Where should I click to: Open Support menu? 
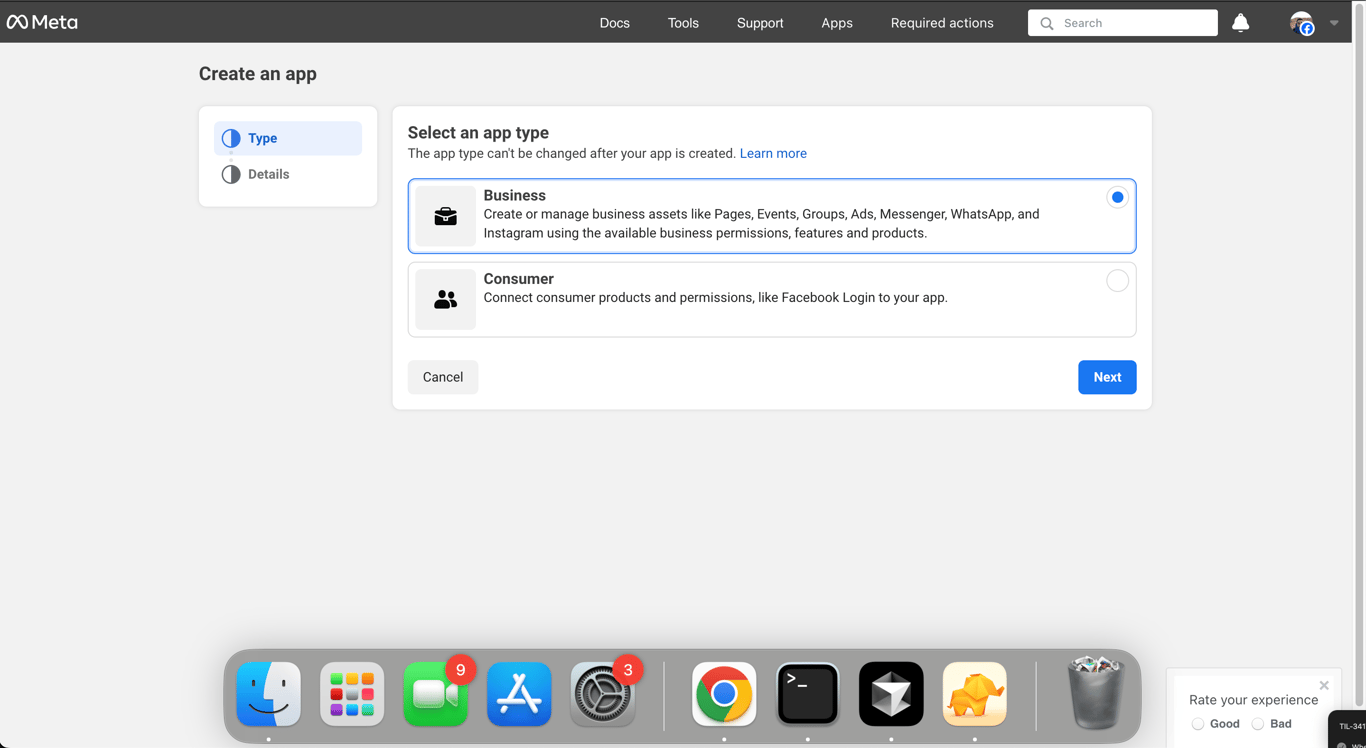[x=760, y=23]
